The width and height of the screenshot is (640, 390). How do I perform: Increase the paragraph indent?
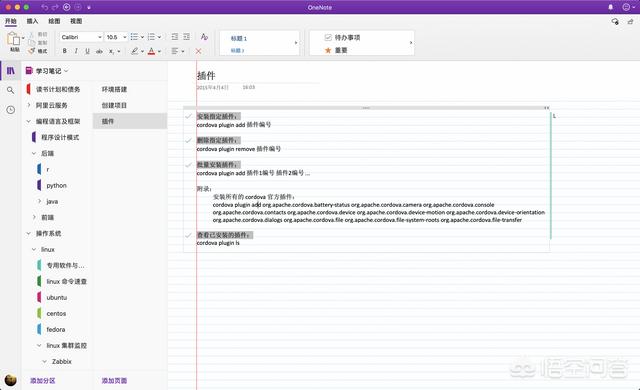(187, 37)
